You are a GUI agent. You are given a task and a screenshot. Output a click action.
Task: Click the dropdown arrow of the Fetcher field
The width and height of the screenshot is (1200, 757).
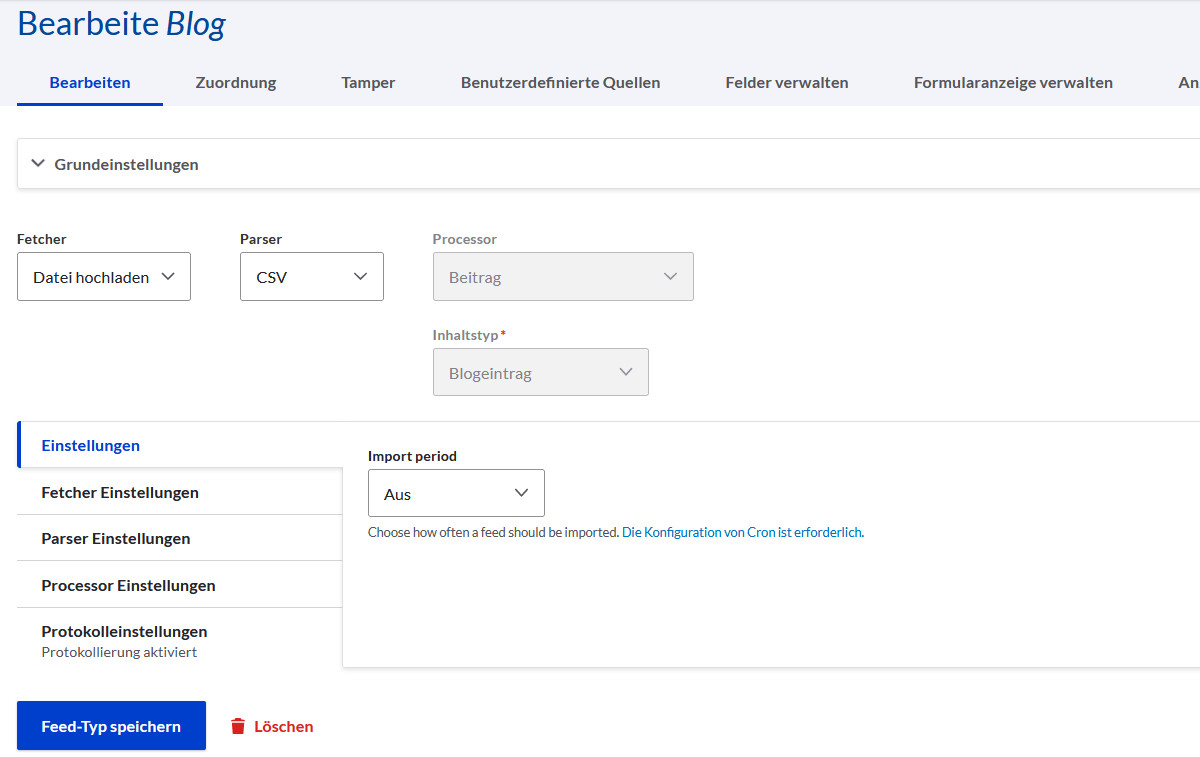(167, 276)
